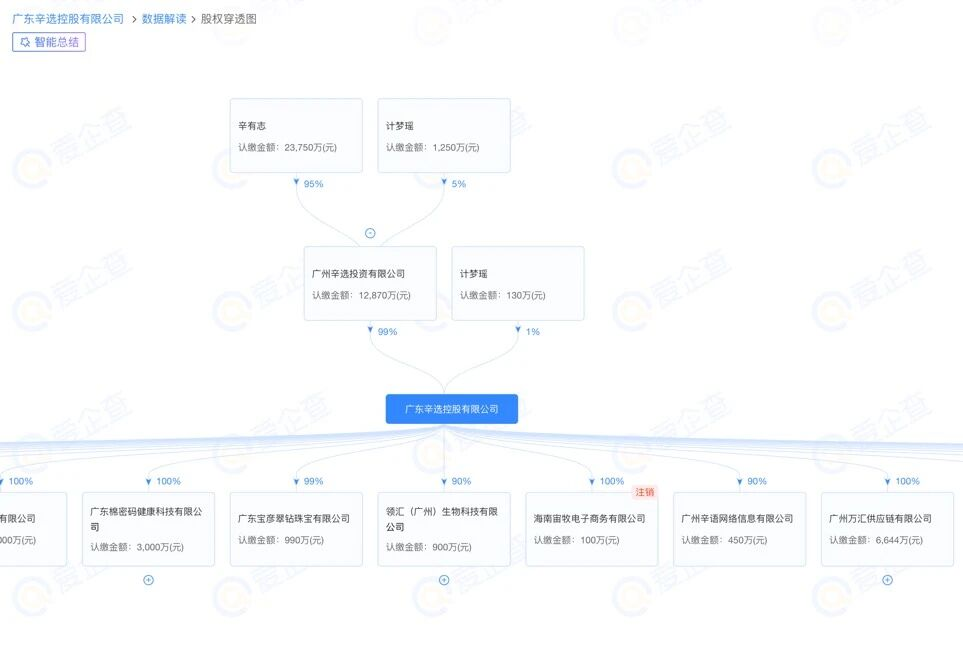
Task: Expand the 广州万汇供应链有限公司 node
Action: 887,580
